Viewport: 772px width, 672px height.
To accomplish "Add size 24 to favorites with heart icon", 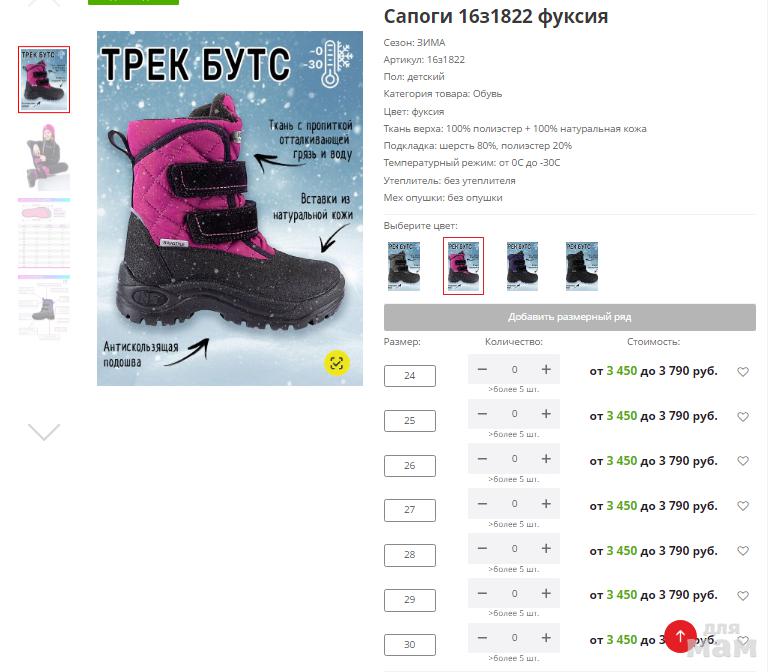I will pyautogui.click(x=742, y=372).
